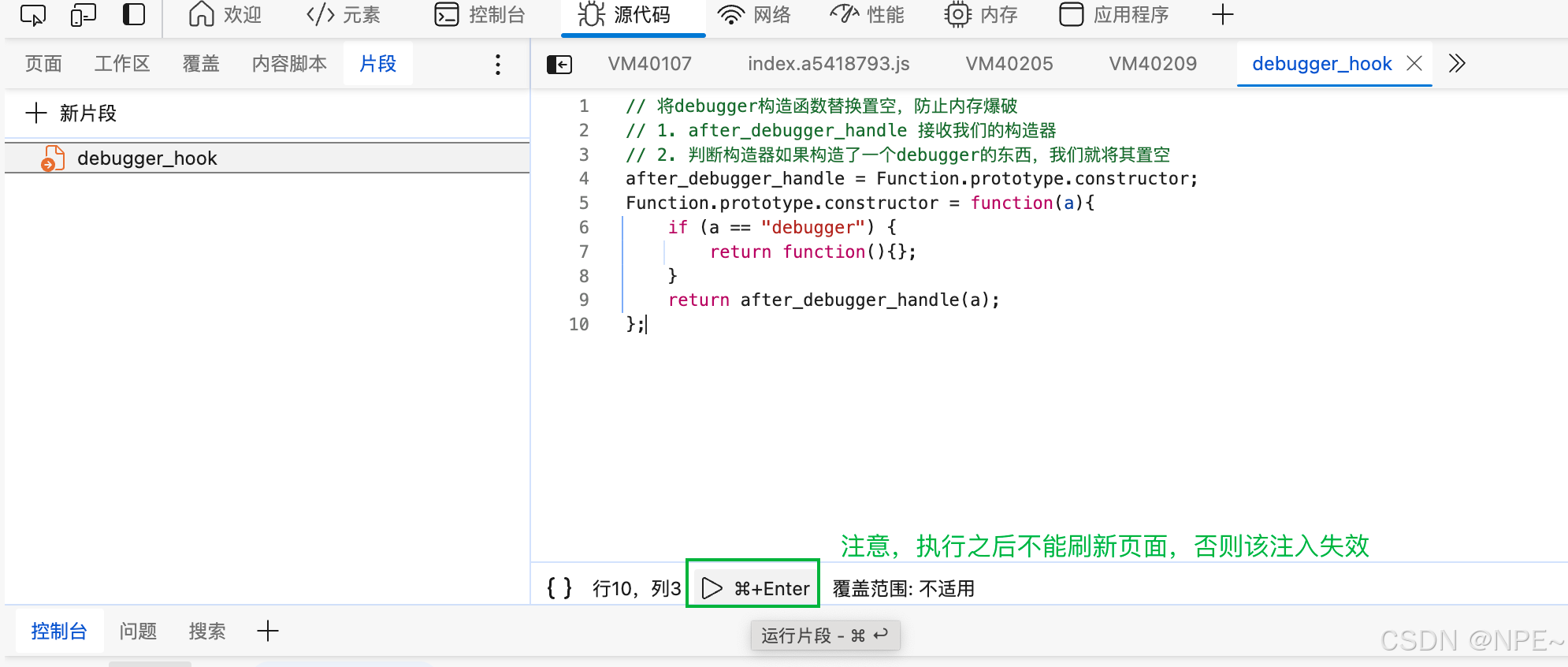Open the 欢迎 home tab
This screenshot has height=667, width=1568.
tap(225, 15)
